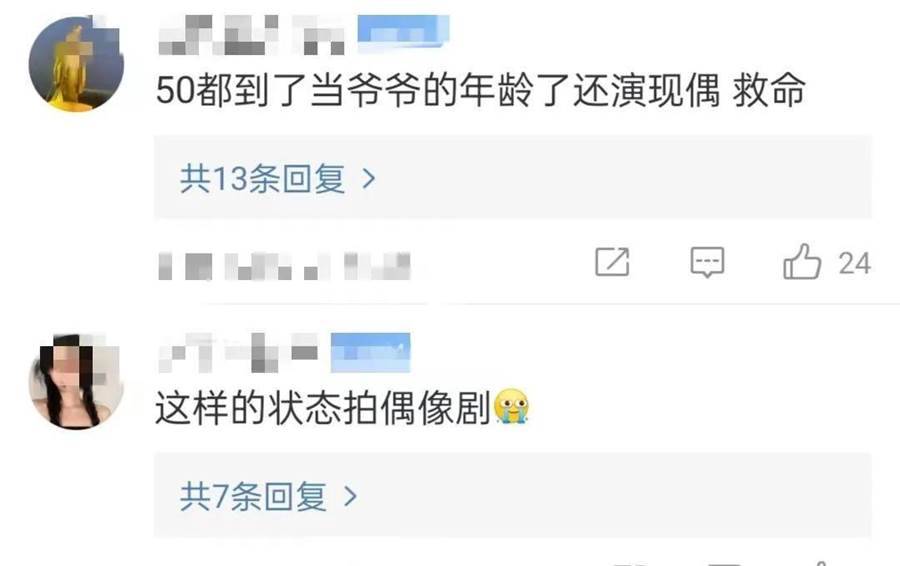Tap the repost icon under the first comment
This screenshot has height=566, width=900.
[x=612, y=262]
